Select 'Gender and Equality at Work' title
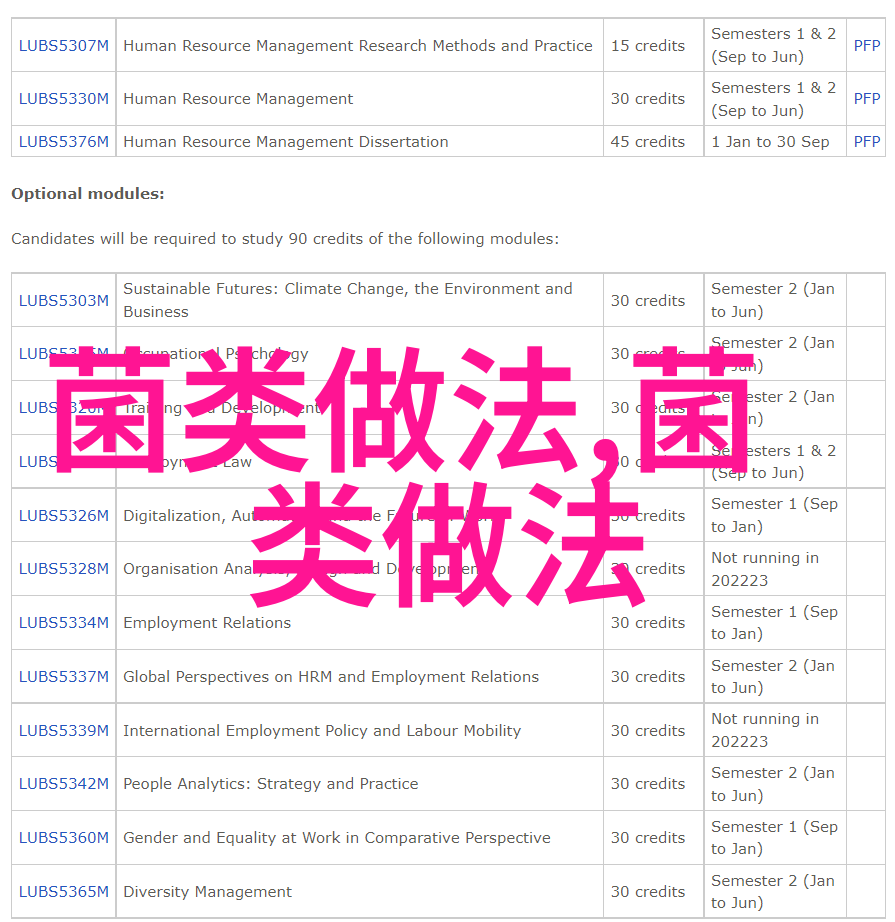The height and width of the screenshot is (922, 895). (x=336, y=838)
